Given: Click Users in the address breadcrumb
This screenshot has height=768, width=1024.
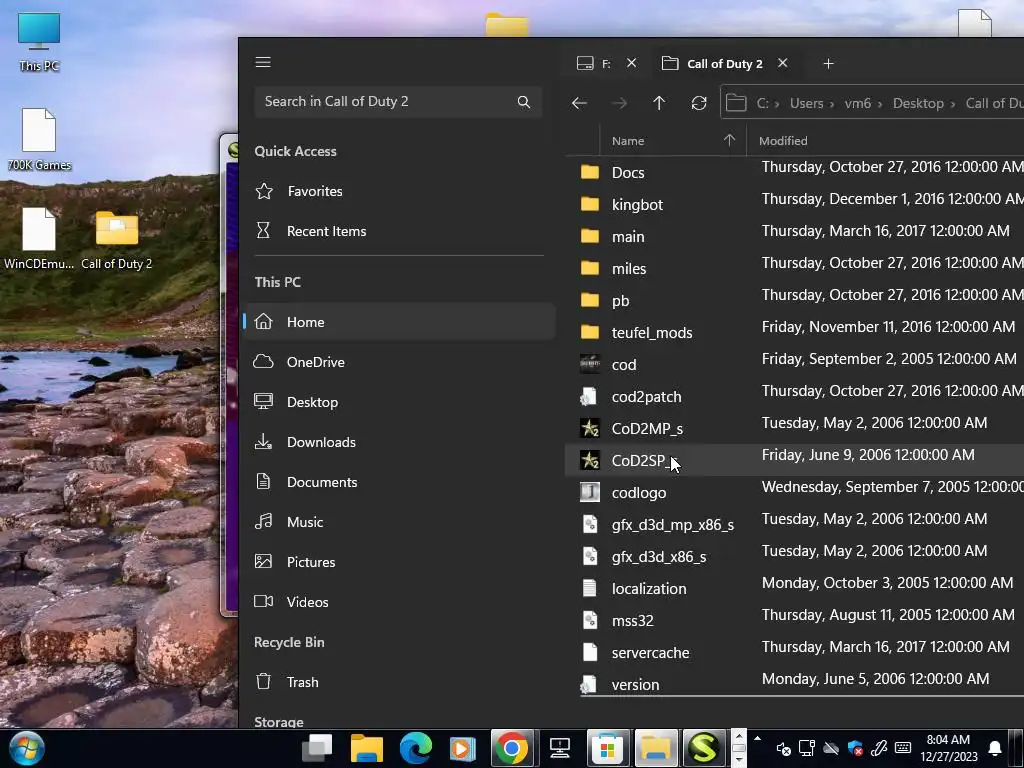Looking at the screenshot, I should (x=807, y=103).
